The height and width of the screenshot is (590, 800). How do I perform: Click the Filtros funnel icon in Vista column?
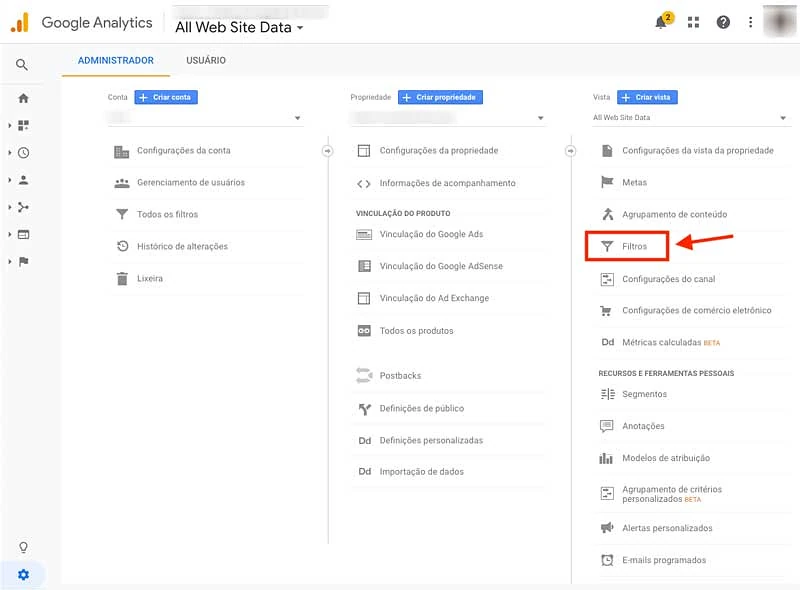(x=607, y=247)
